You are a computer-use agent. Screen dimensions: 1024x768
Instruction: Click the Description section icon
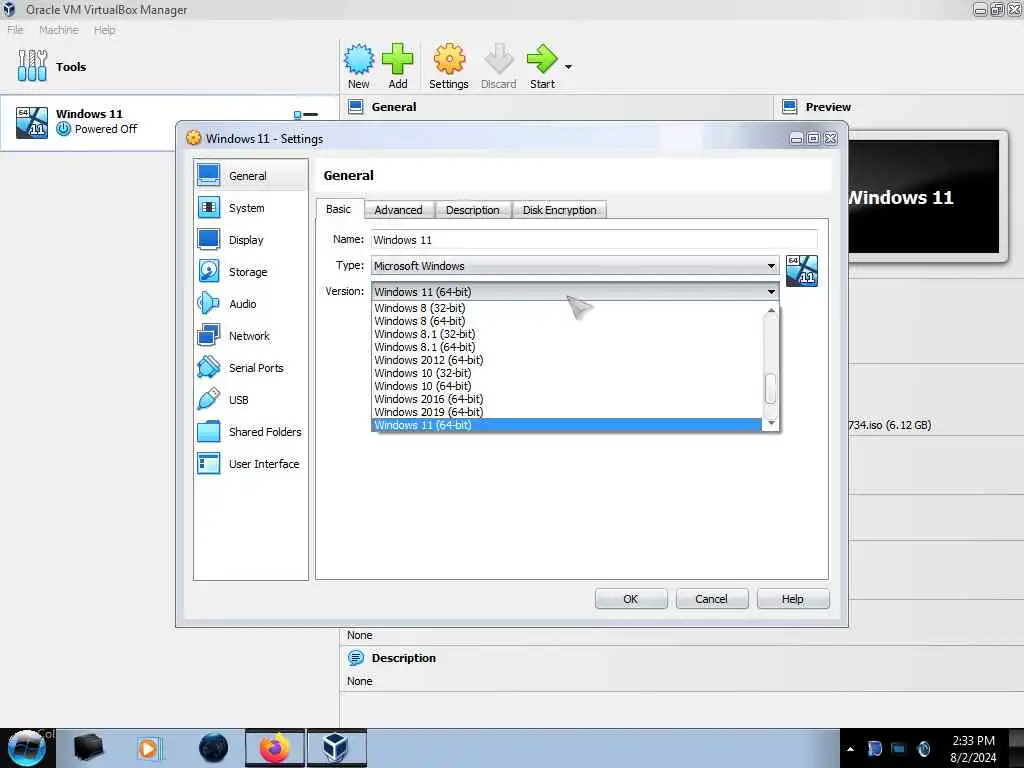[356, 658]
